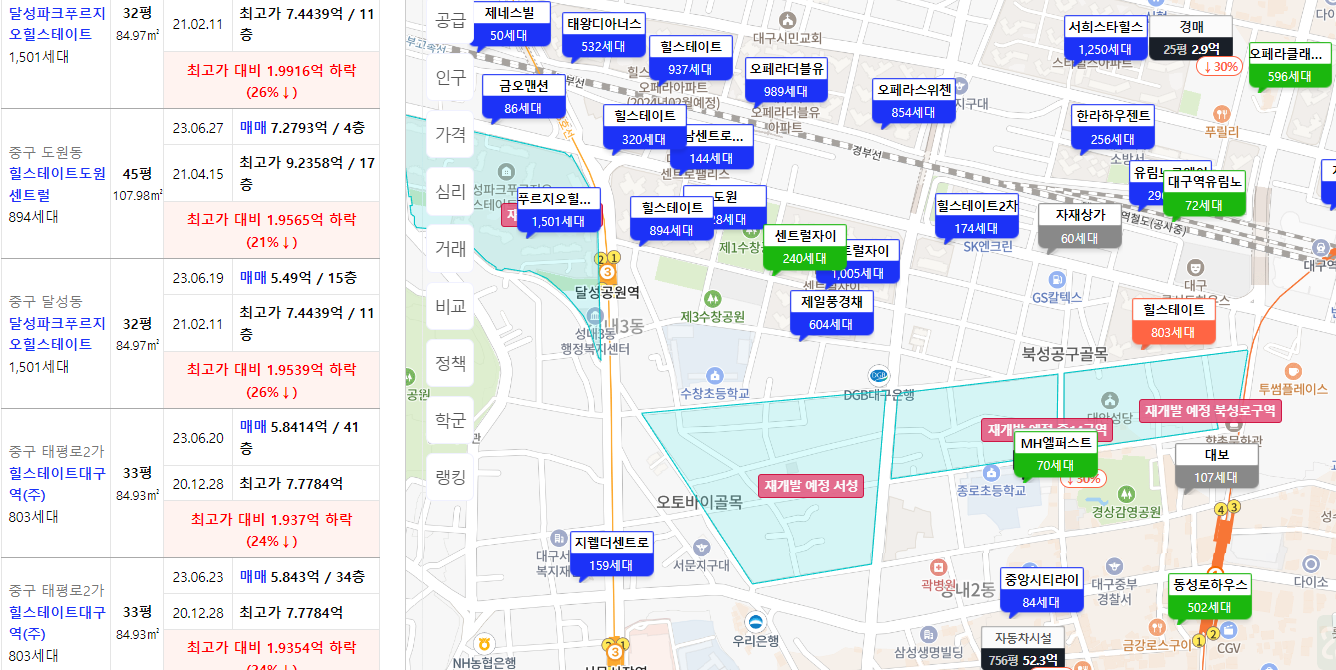Click the 경상감영공원 park icon
1336x670 pixels.
[x=1126, y=493]
